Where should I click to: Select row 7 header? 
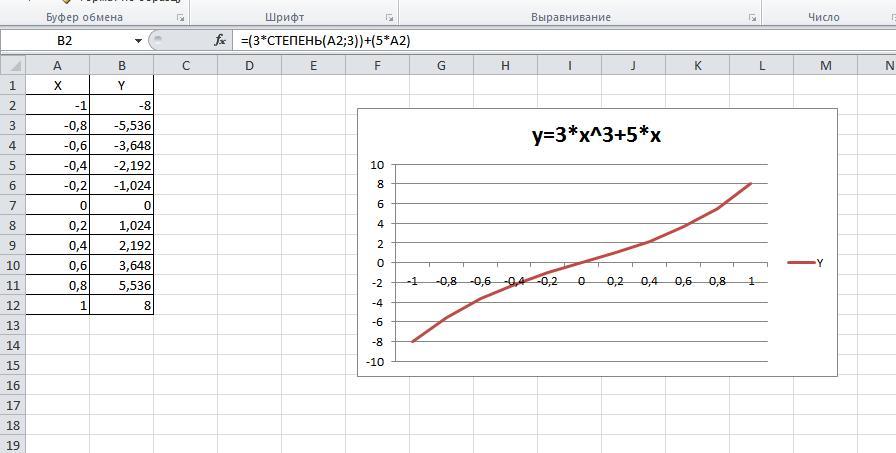(x=13, y=205)
